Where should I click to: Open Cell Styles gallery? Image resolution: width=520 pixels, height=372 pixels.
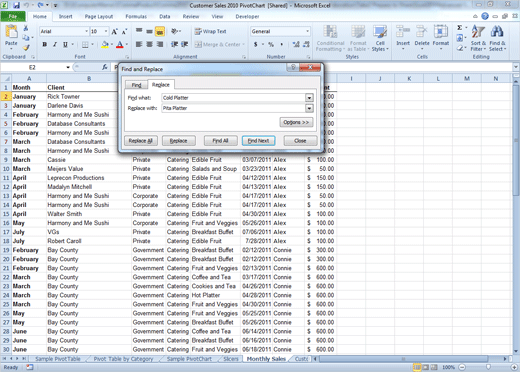click(x=380, y=39)
